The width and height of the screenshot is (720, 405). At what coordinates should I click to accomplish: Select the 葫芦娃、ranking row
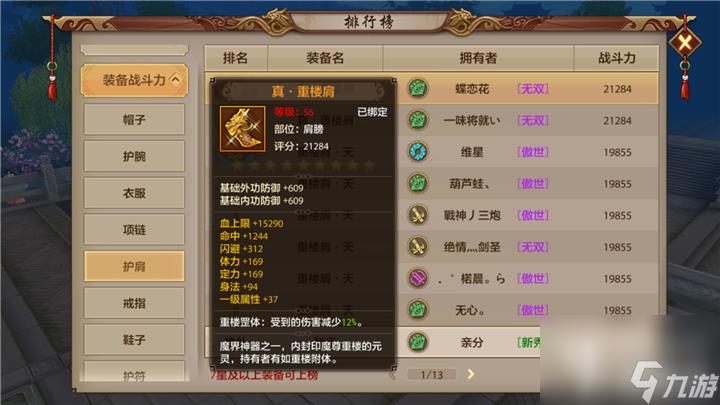pos(528,184)
